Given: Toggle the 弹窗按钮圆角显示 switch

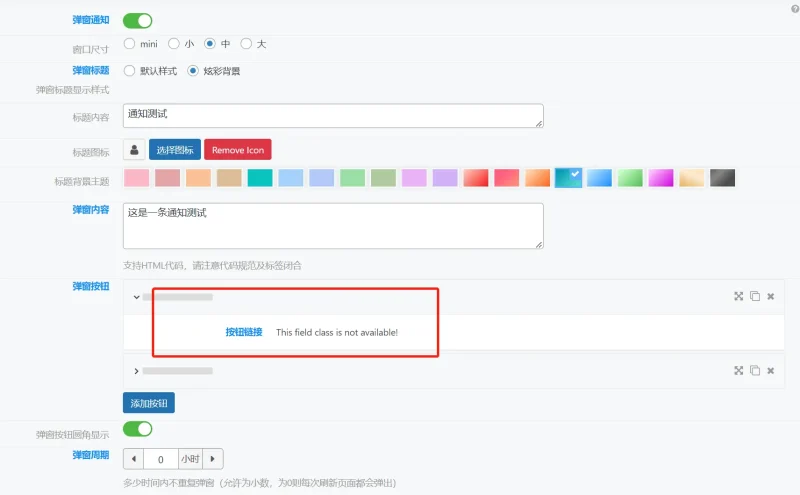Looking at the screenshot, I should 138,429.
